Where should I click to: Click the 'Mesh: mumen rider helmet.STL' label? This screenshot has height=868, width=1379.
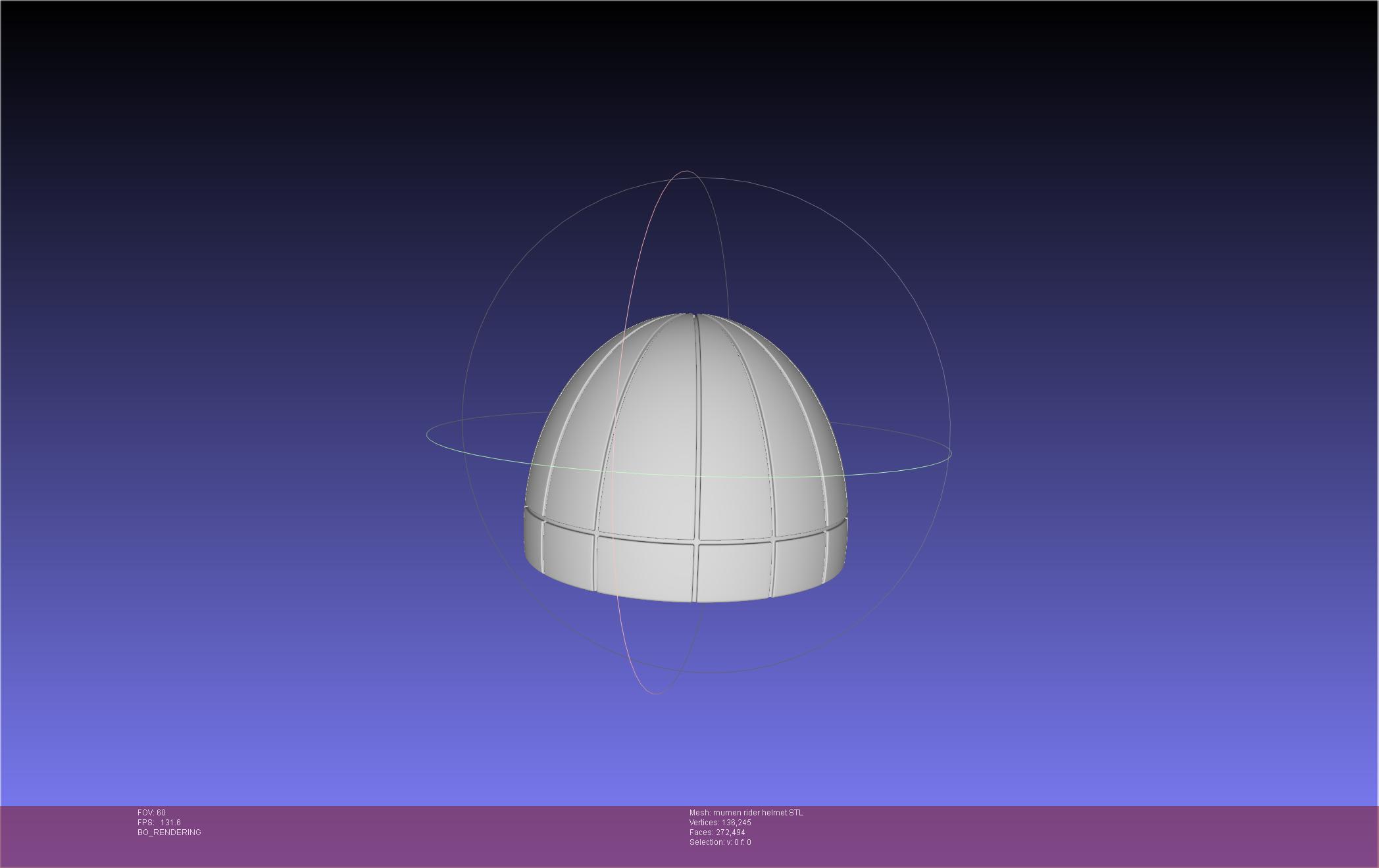[x=746, y=813]
